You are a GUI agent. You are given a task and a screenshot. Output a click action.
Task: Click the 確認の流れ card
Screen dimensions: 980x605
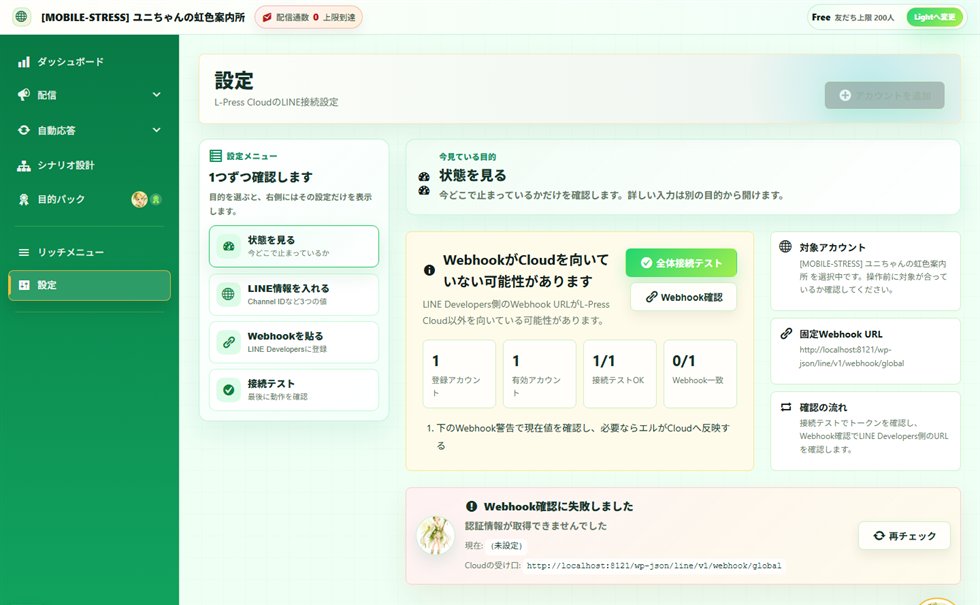865,431
